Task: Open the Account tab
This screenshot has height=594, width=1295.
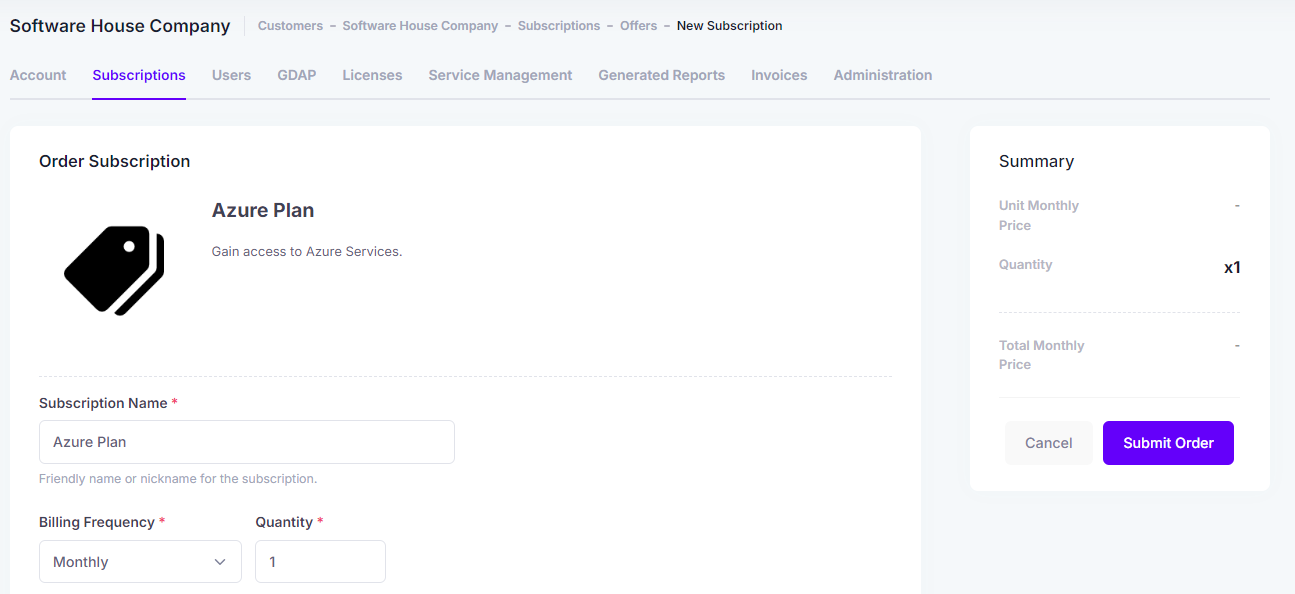Action: click(x=38, y=75)
